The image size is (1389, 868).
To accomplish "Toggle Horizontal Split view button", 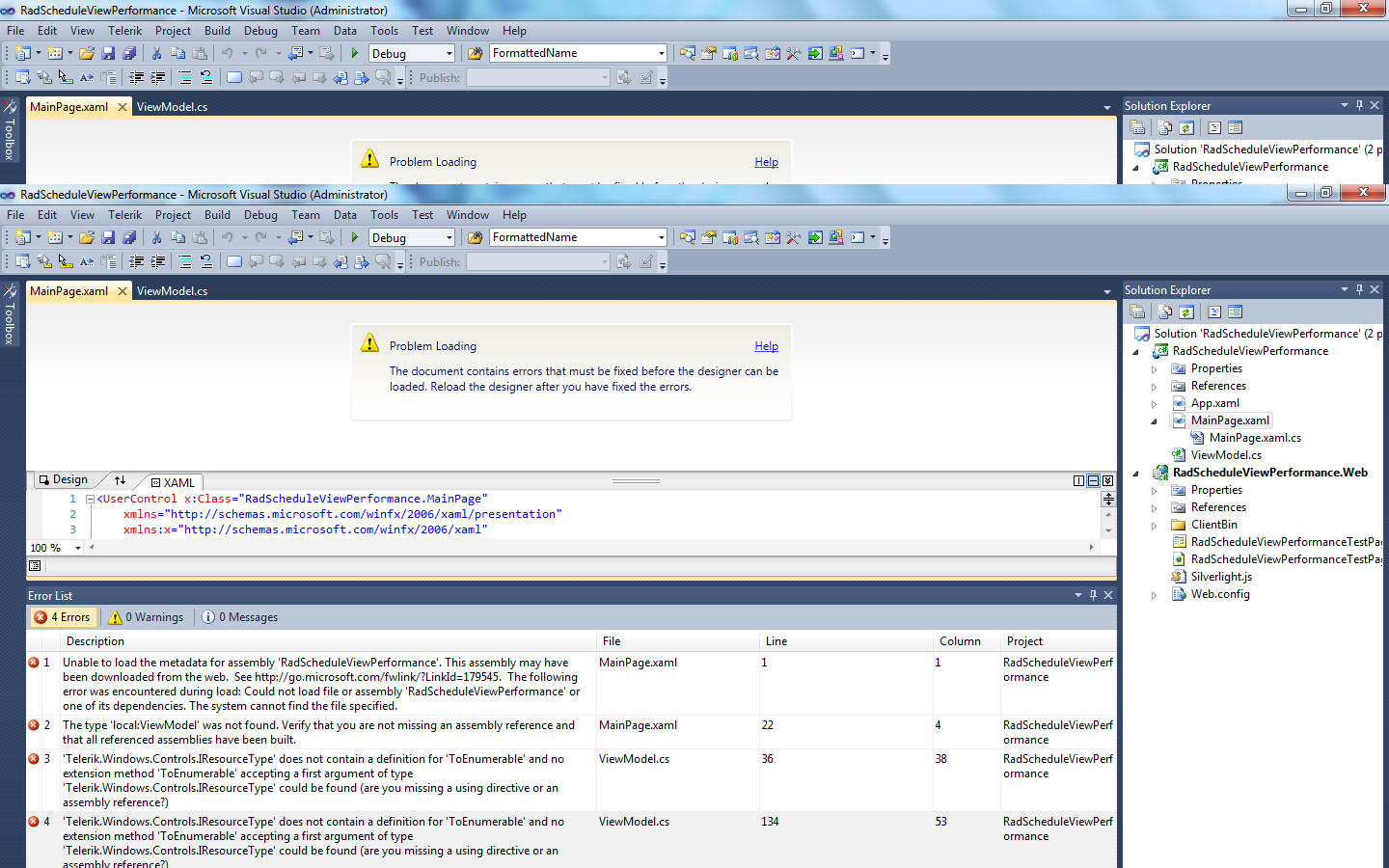I will (x=1093, y=480).
